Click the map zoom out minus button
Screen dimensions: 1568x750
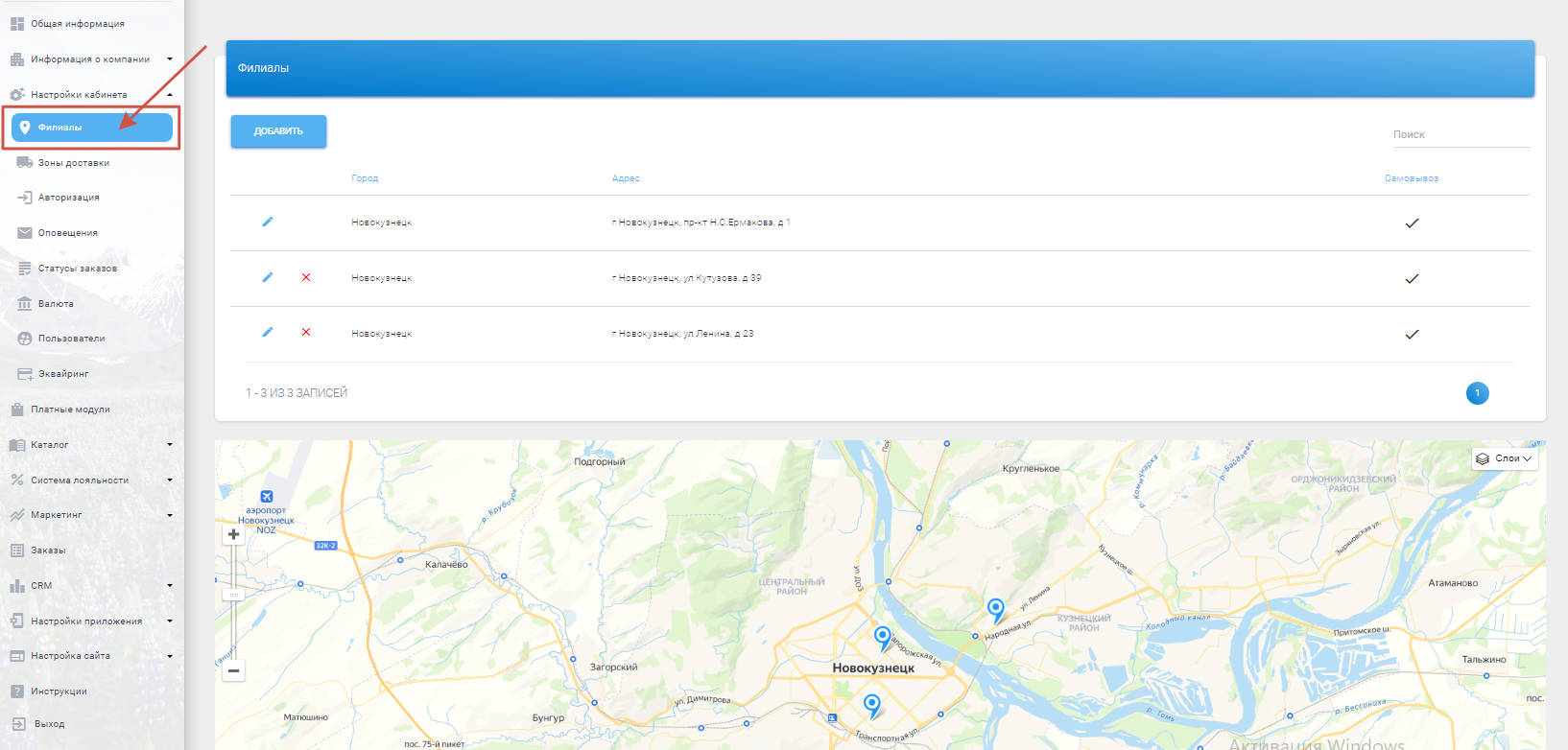click(x=233, y=670)
